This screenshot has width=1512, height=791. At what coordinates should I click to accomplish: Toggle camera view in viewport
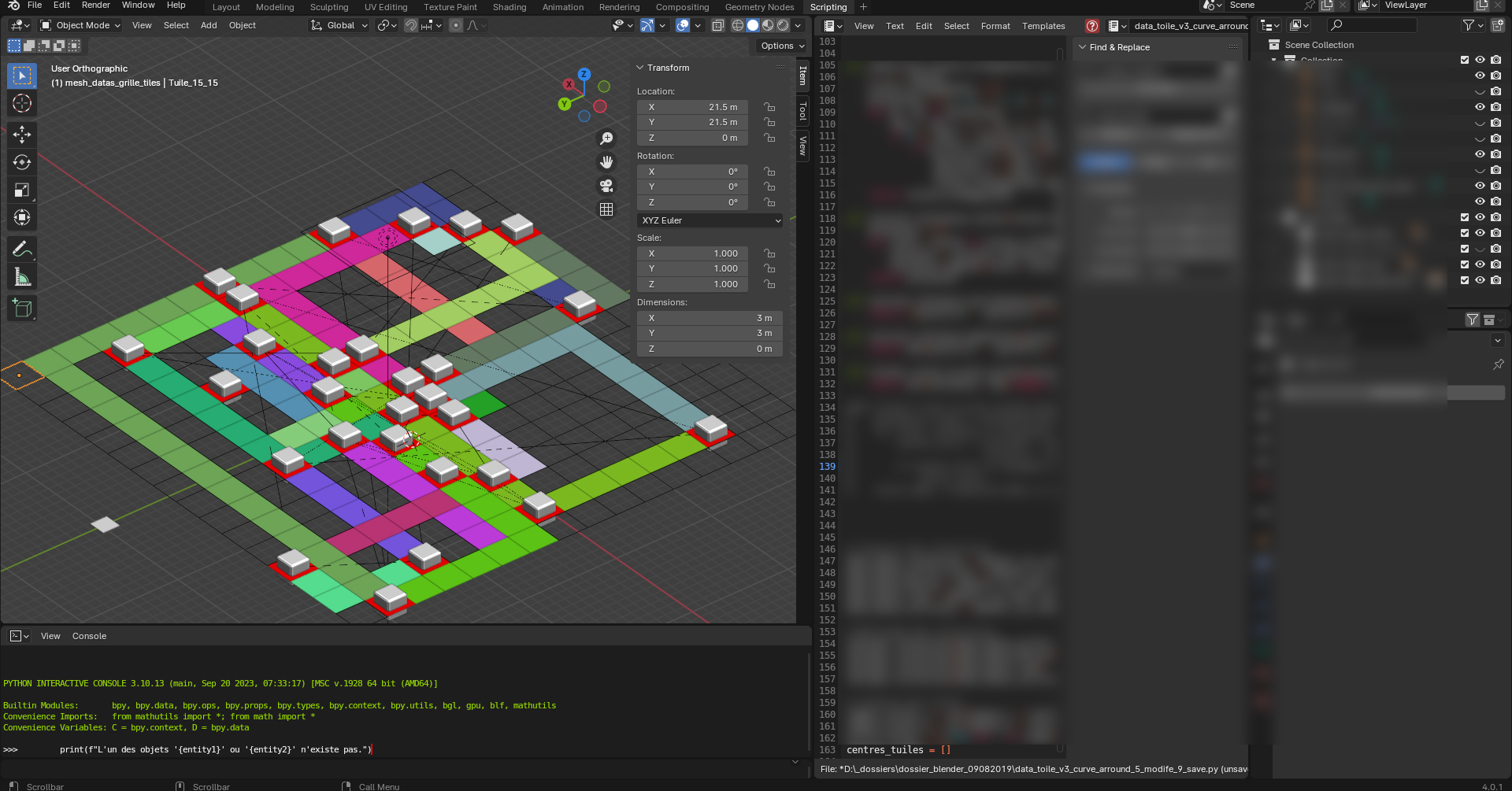606,186
